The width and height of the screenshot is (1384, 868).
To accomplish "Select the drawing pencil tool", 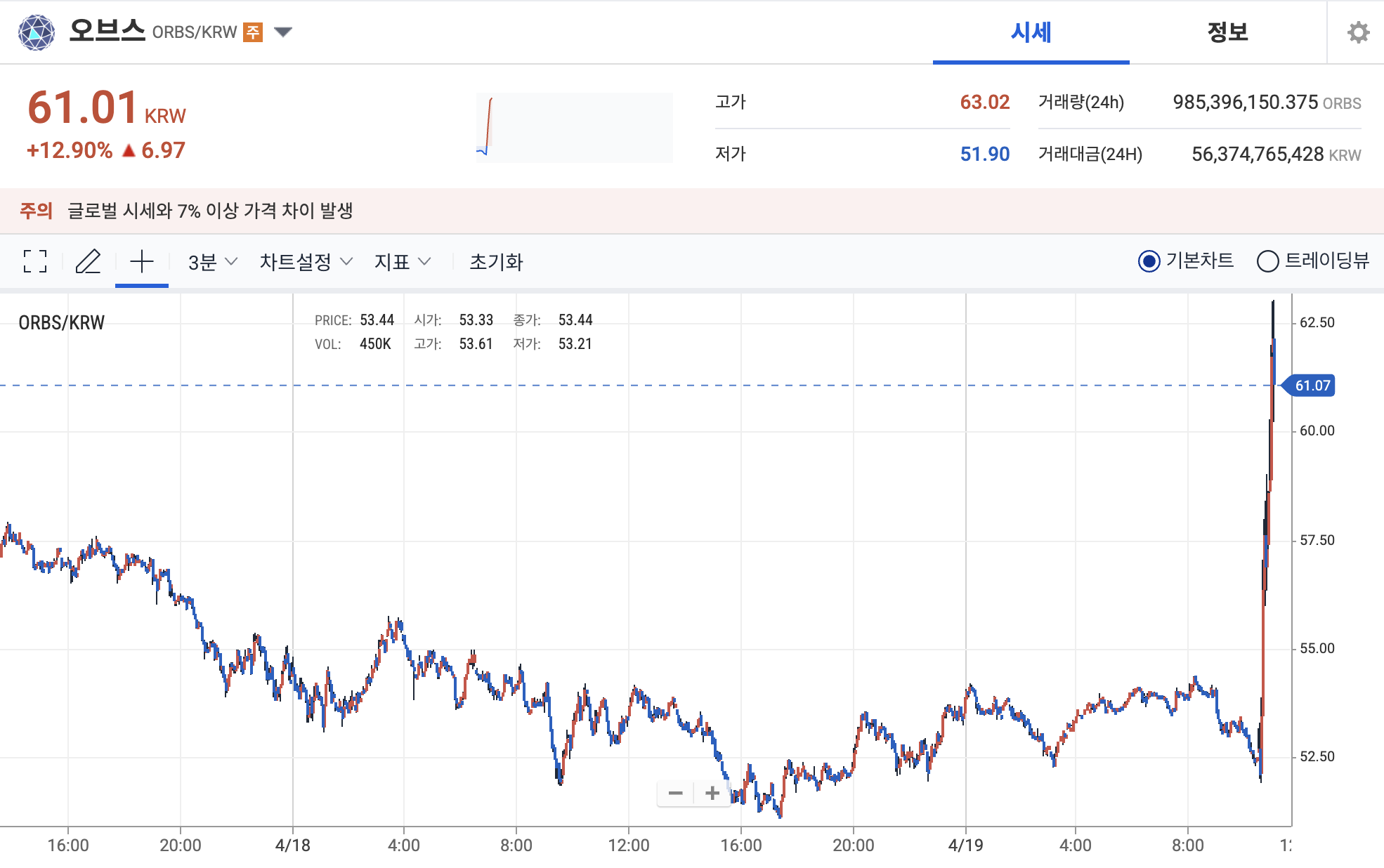I will (x=88, y=261).
